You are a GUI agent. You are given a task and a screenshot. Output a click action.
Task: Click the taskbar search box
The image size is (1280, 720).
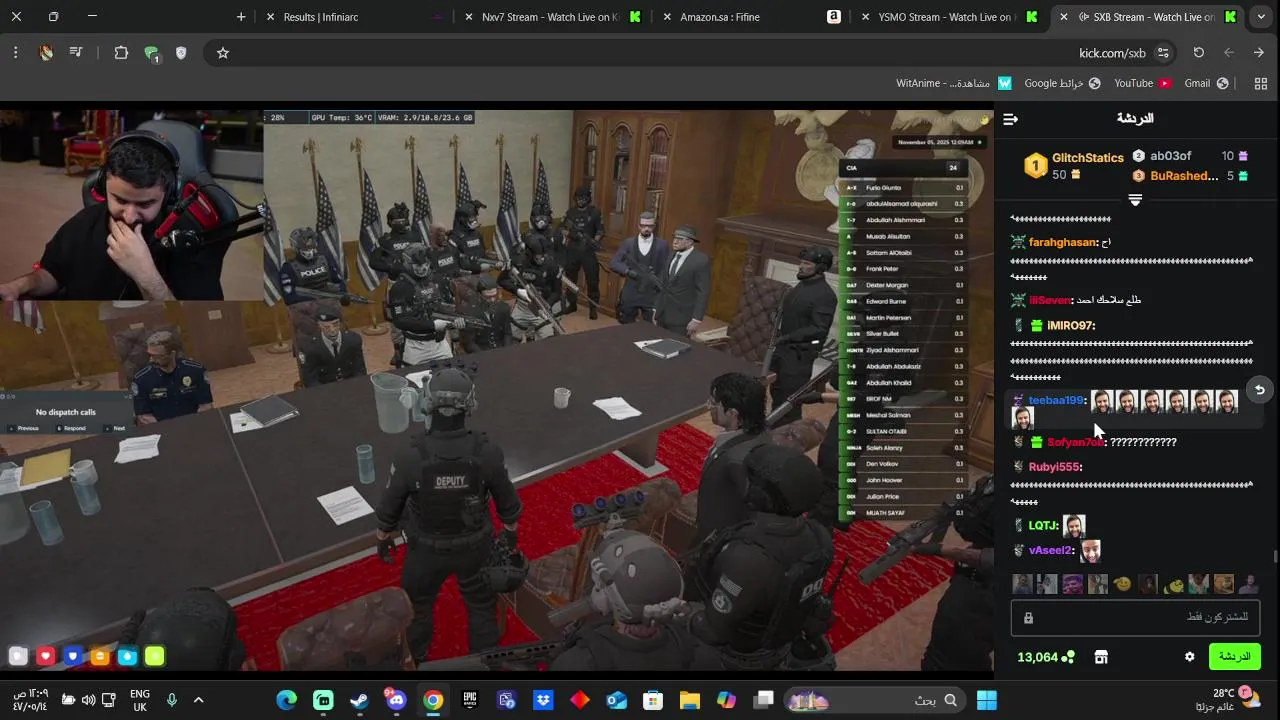(x=875, y=700)
